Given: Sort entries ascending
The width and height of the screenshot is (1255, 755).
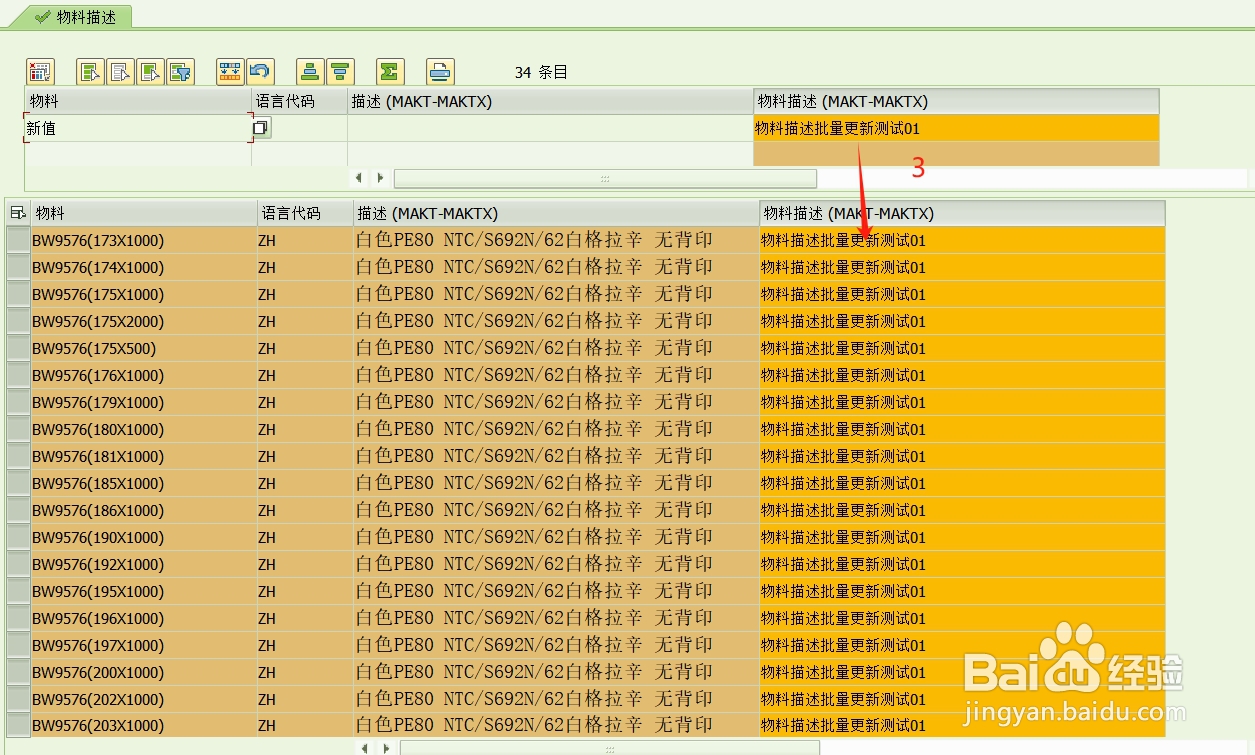Looking at the screenshot, I should [x=309, y=71].
